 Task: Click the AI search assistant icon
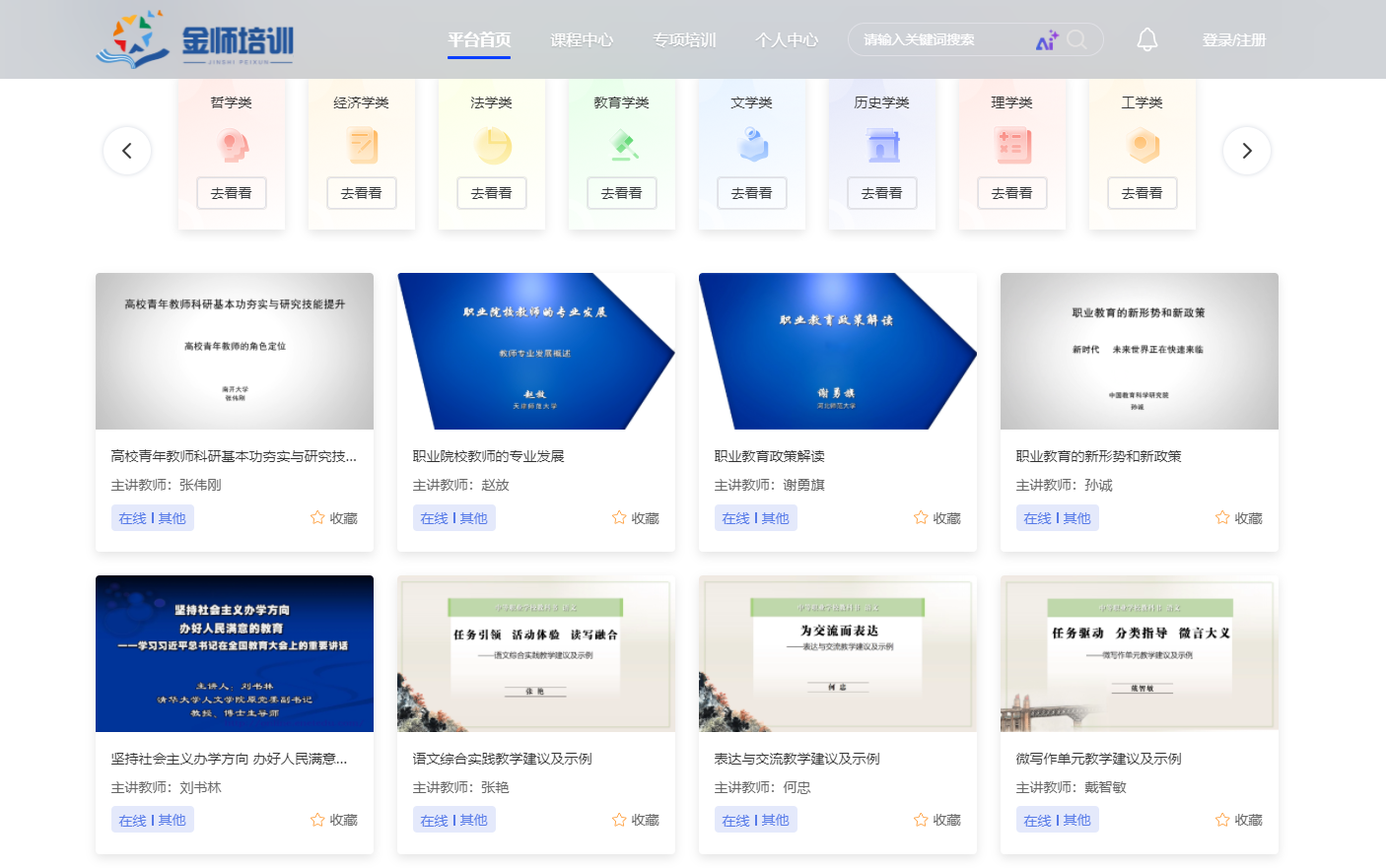pyautogui.click(x=1046, y=40)
